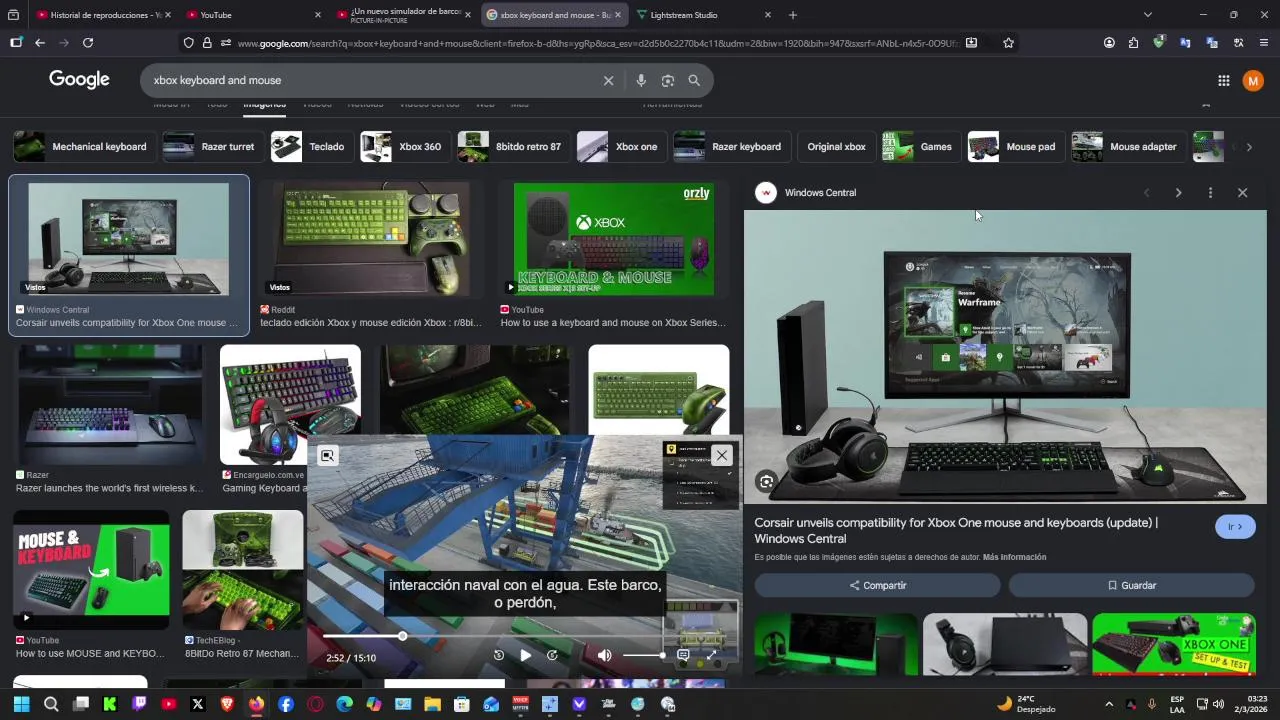Open the Razer wireless keyboard thumbnail

110,404
